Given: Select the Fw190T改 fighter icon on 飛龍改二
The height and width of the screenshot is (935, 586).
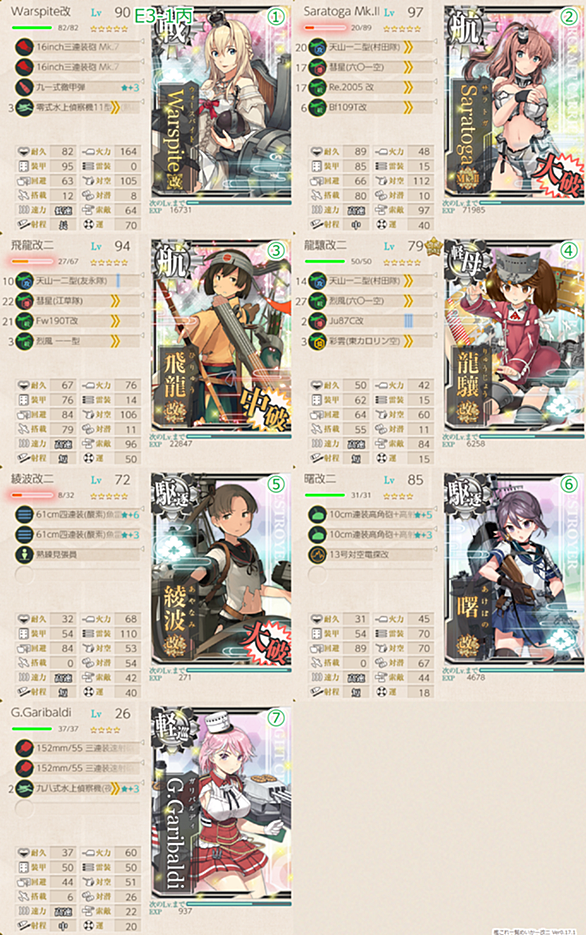Looking at the screenshot, I should [24, 321].
